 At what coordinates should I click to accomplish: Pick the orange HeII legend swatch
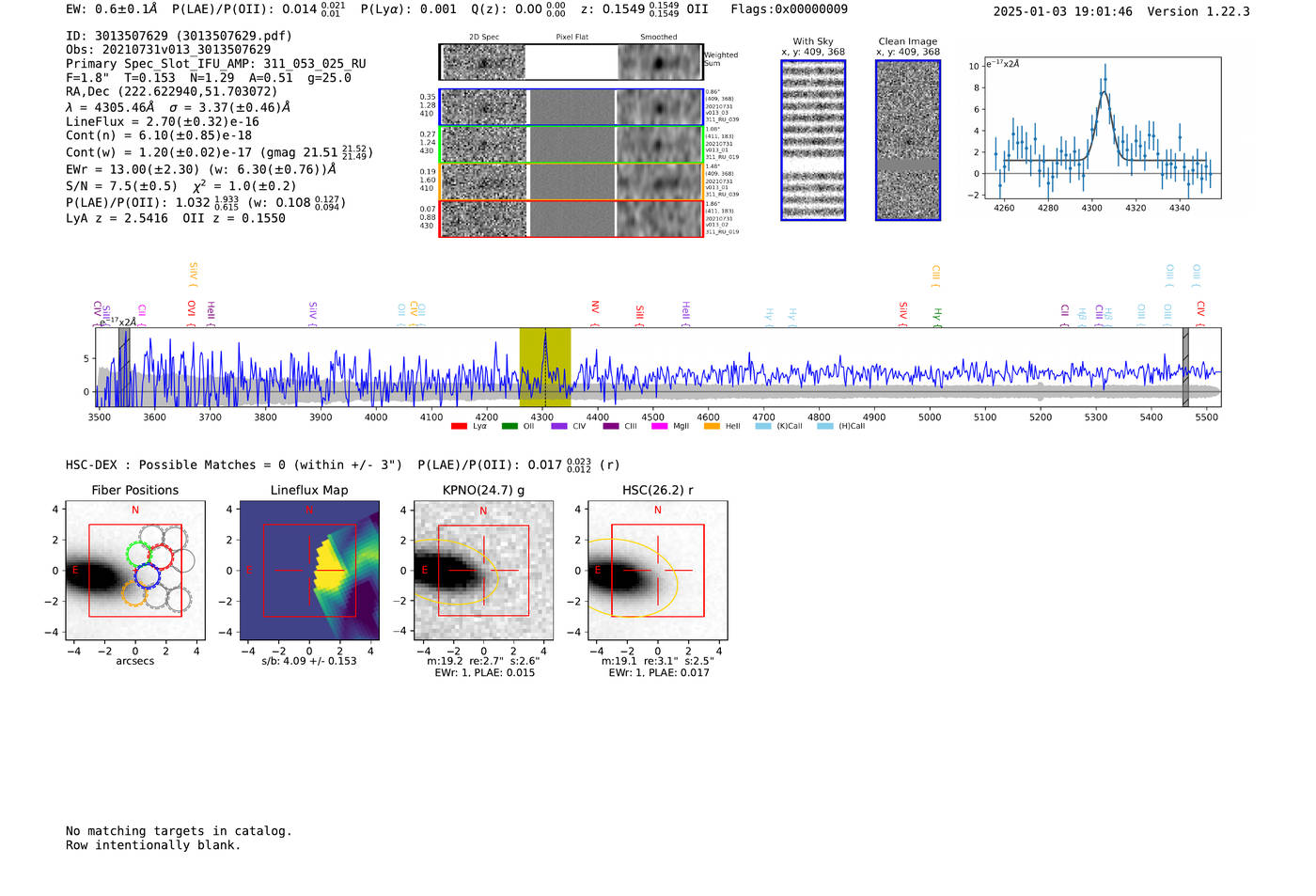(x=712, y=426)
